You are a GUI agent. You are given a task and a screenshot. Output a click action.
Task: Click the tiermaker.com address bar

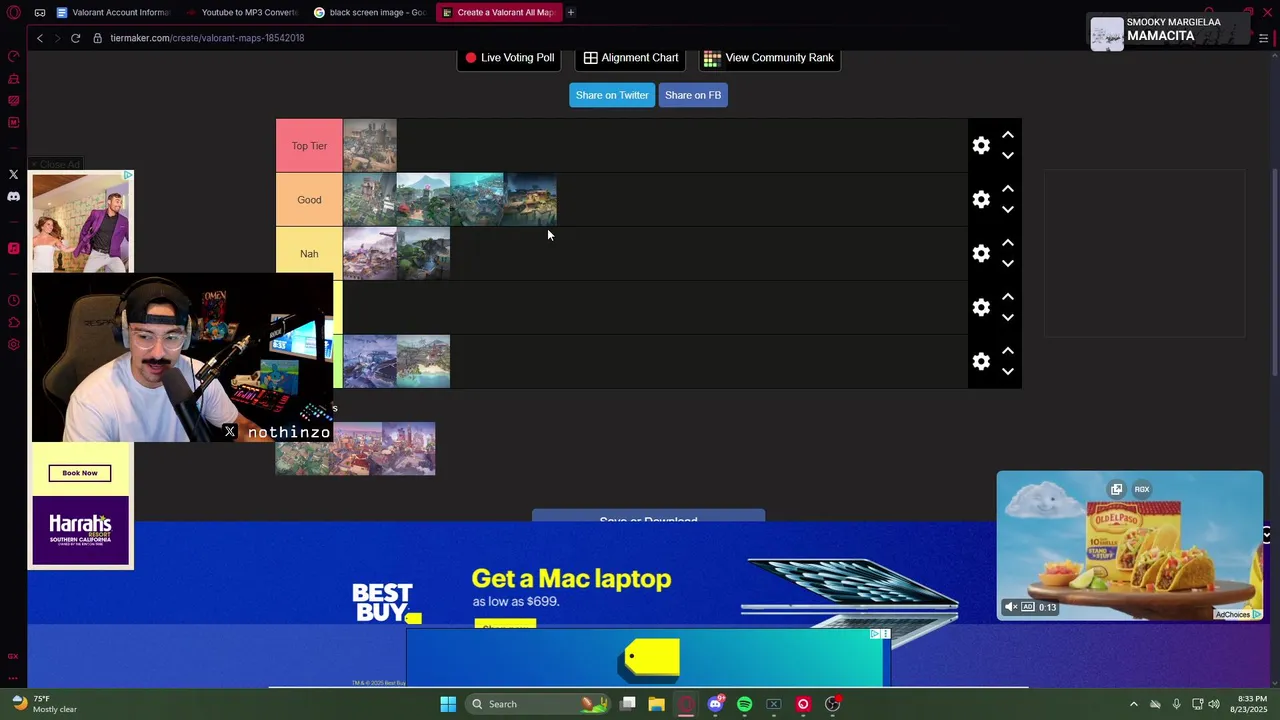click(207, 38)
